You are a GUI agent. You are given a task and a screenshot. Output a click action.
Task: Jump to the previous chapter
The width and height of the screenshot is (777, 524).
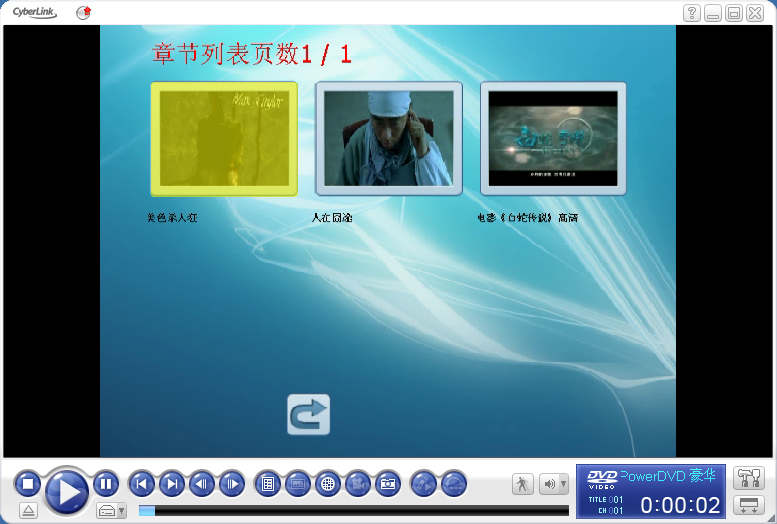point(141,484)
